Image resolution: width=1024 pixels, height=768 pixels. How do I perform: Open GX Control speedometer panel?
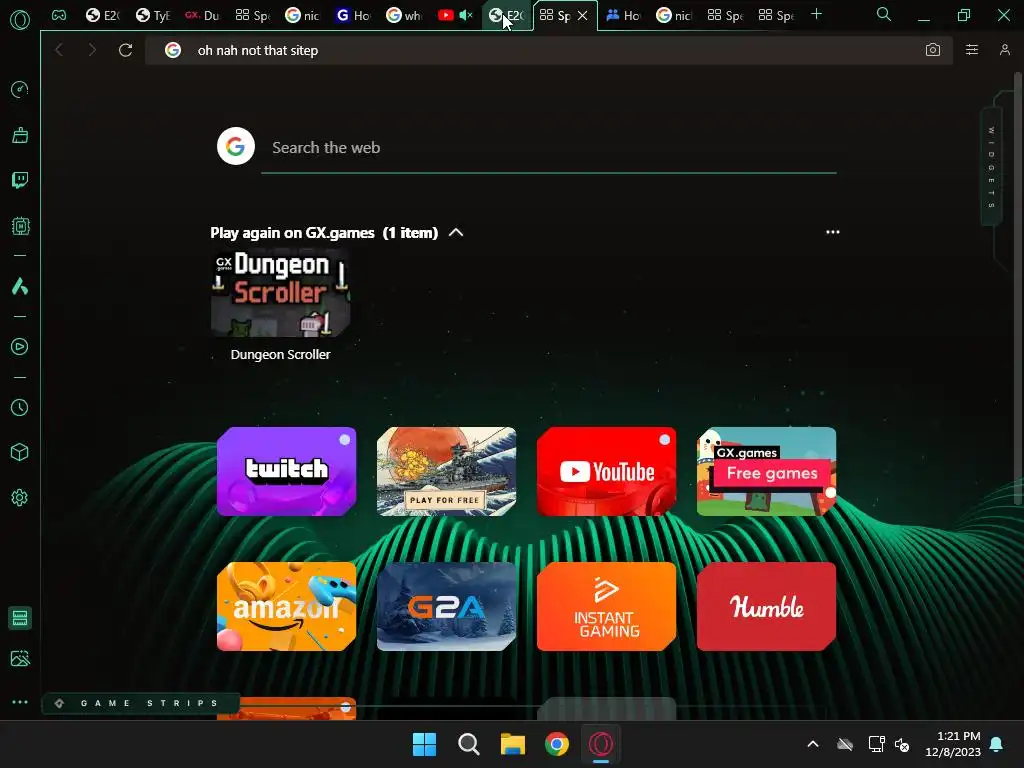pos(20,89)
